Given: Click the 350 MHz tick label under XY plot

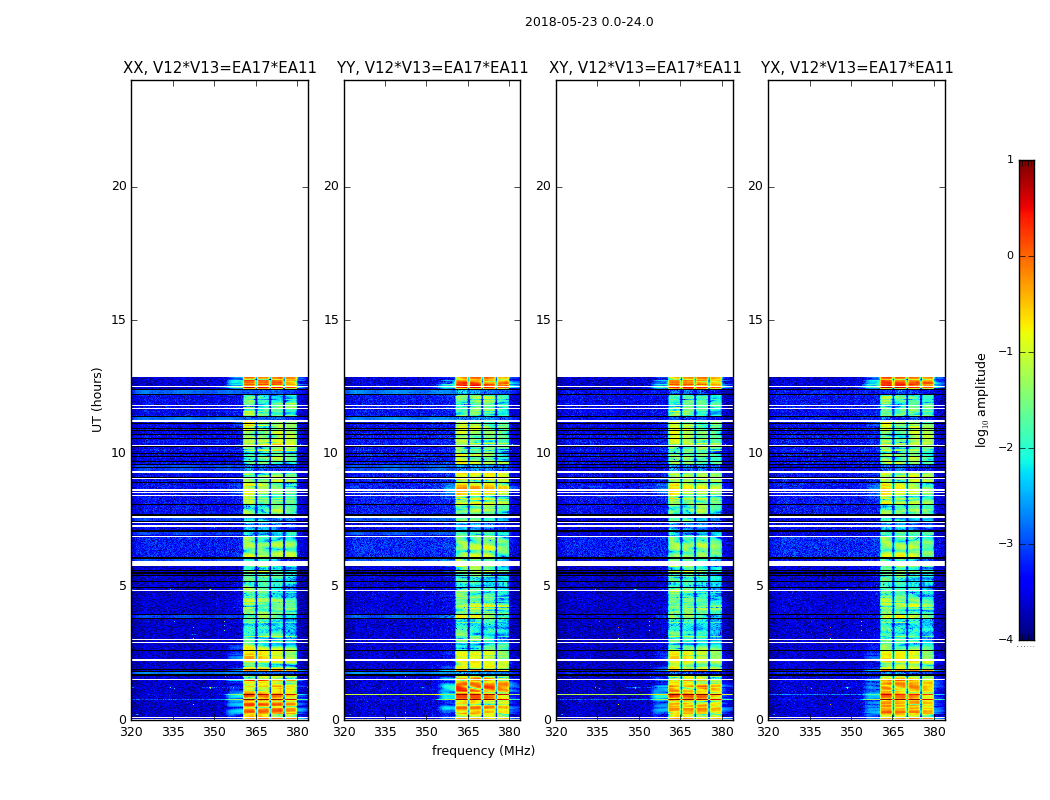Looking at the screenshot, I should coord(639,732).
